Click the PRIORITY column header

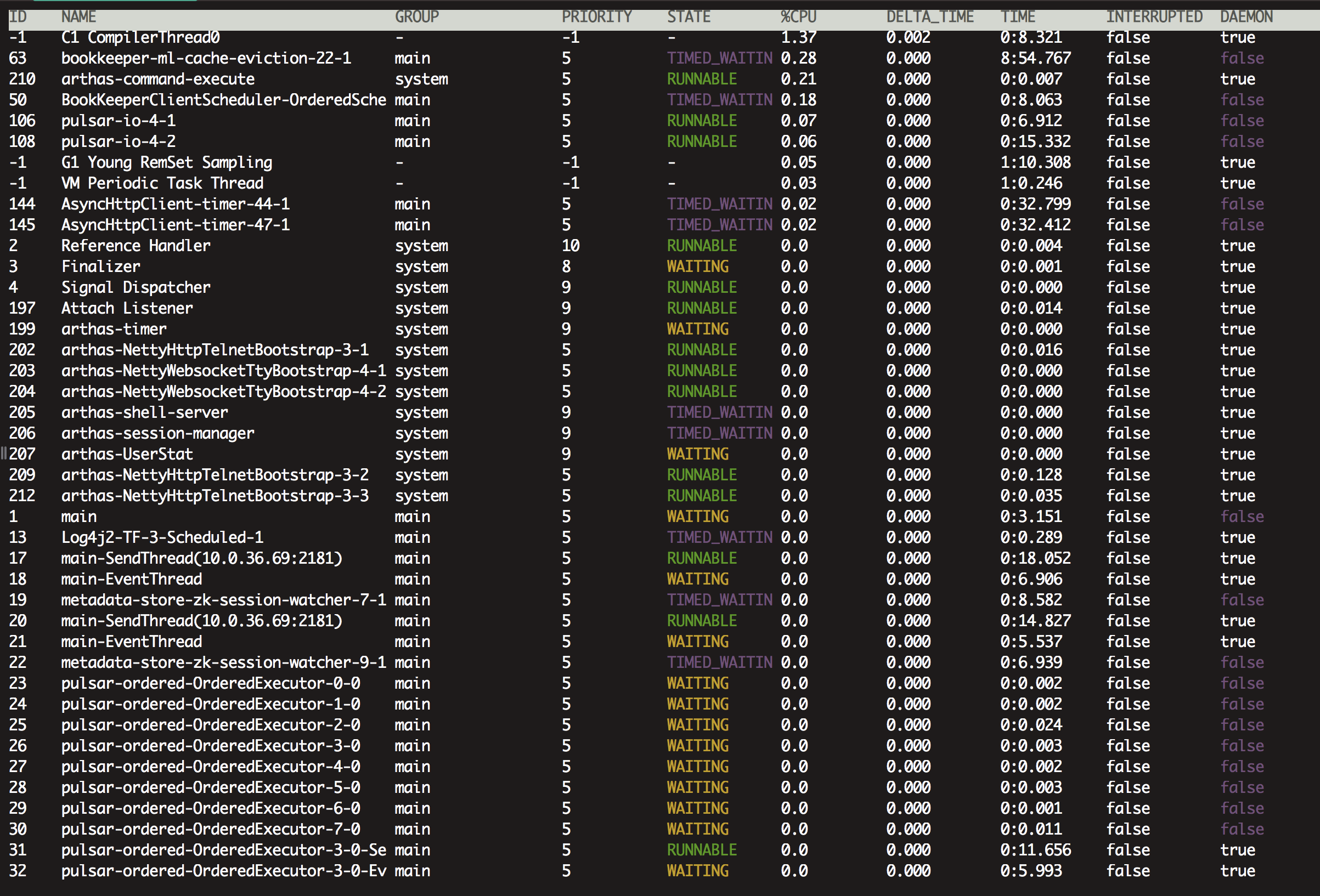[x=596, y=17]
